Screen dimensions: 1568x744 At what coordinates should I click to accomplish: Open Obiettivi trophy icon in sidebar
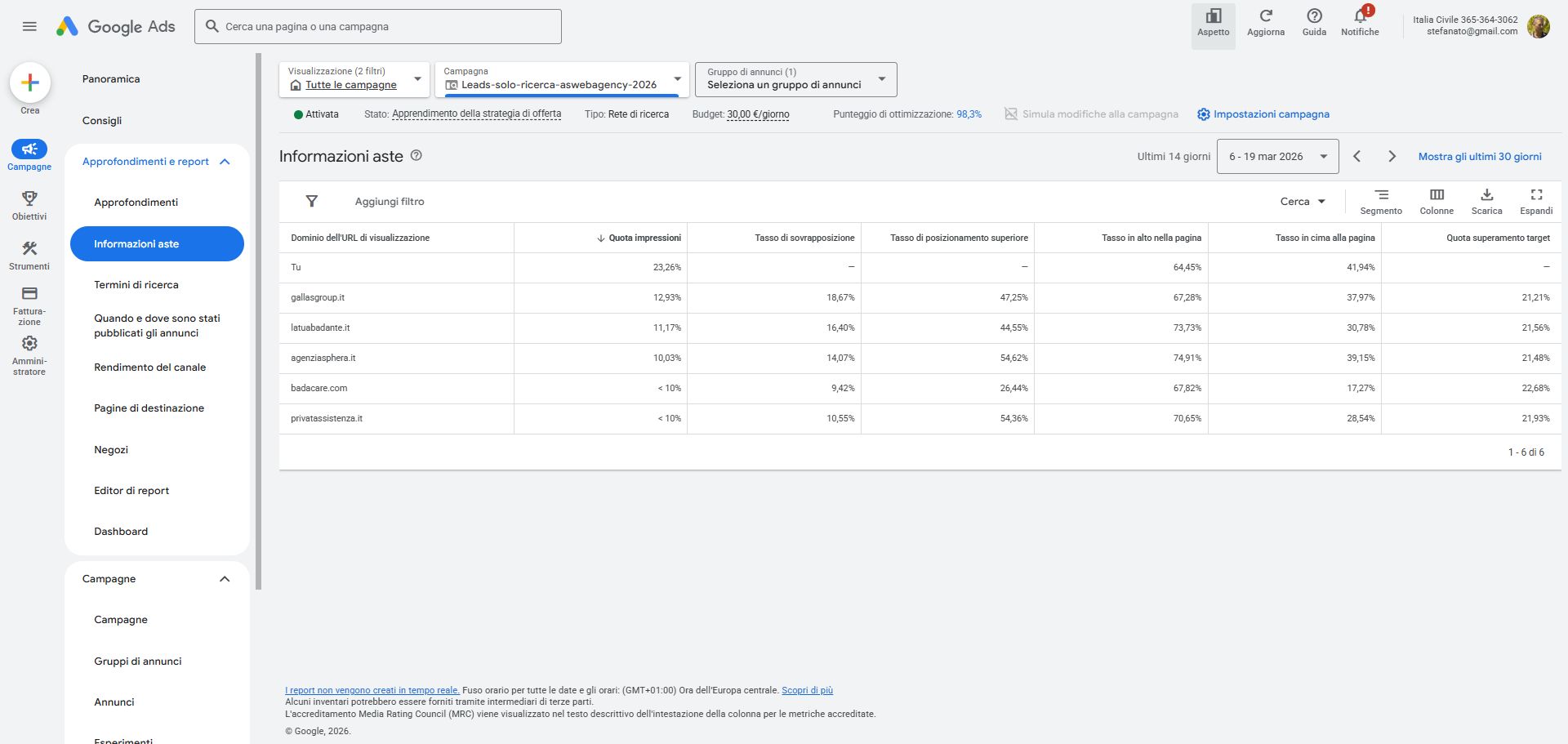29,198
